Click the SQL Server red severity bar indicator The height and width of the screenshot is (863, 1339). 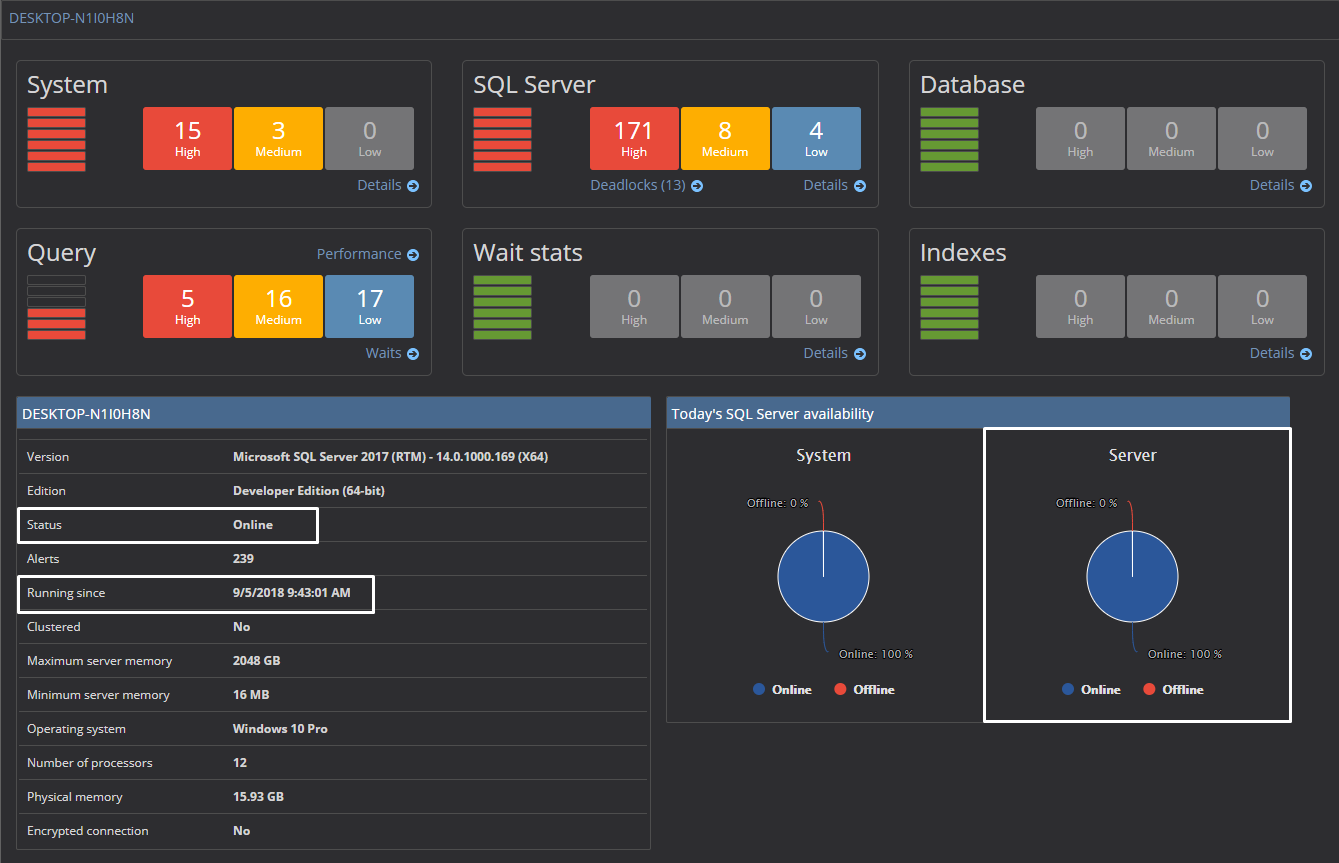(502, 139)
